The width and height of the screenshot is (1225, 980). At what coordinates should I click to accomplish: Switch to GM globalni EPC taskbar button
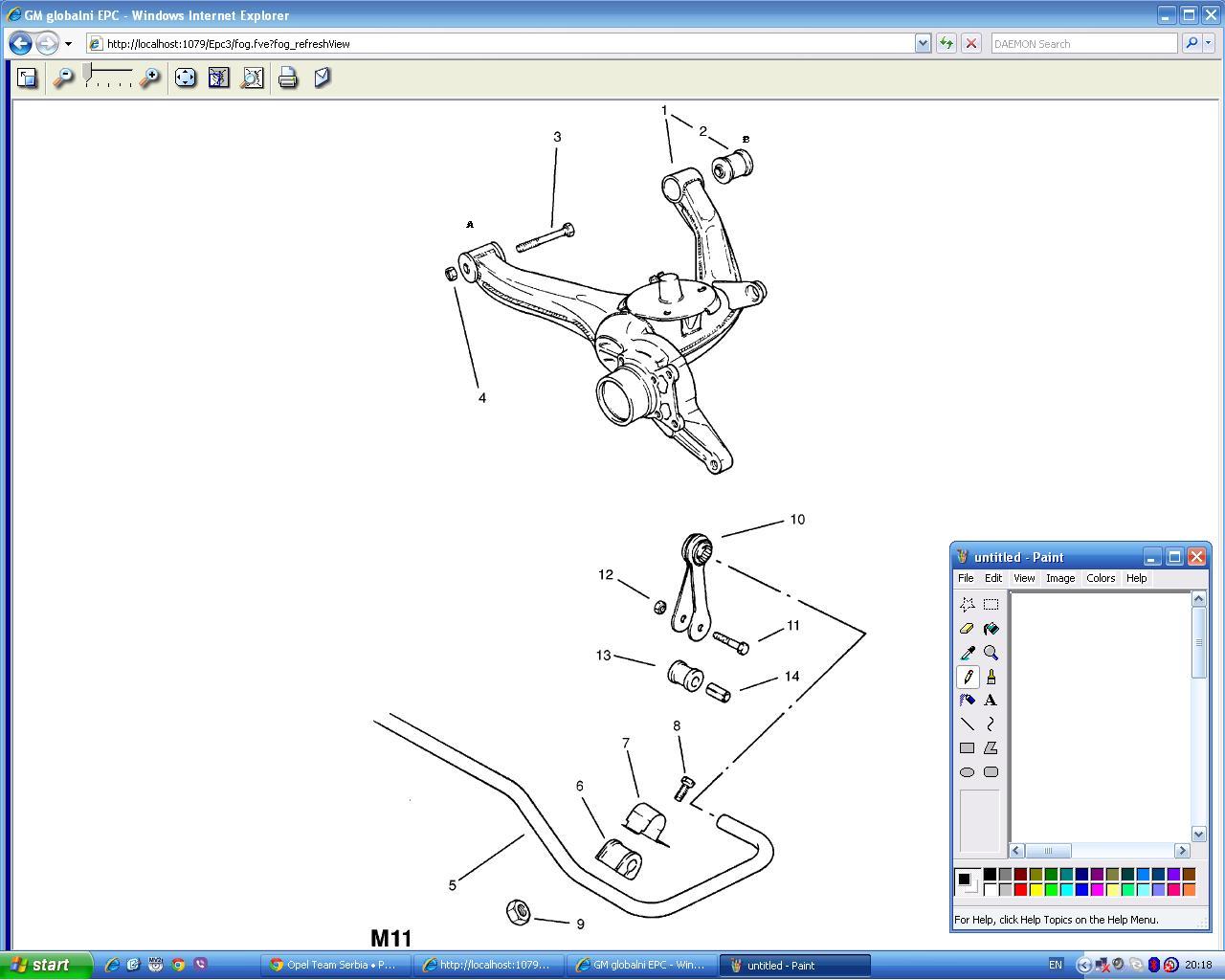tap(642, 965)
